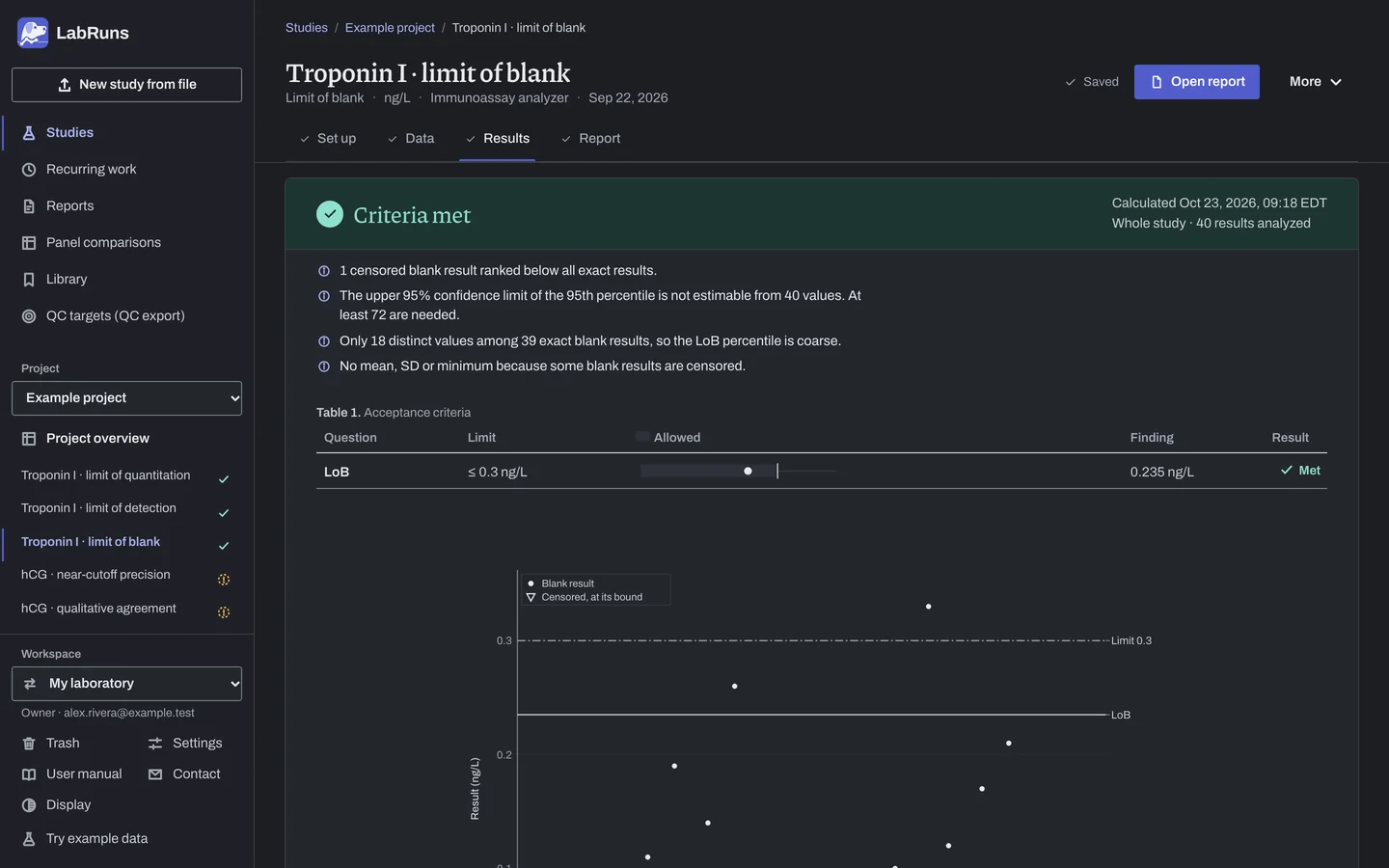Screen dimensions: 1389x868
Task: Open hCG qualitative agreement study
Action: coord(126,610)
